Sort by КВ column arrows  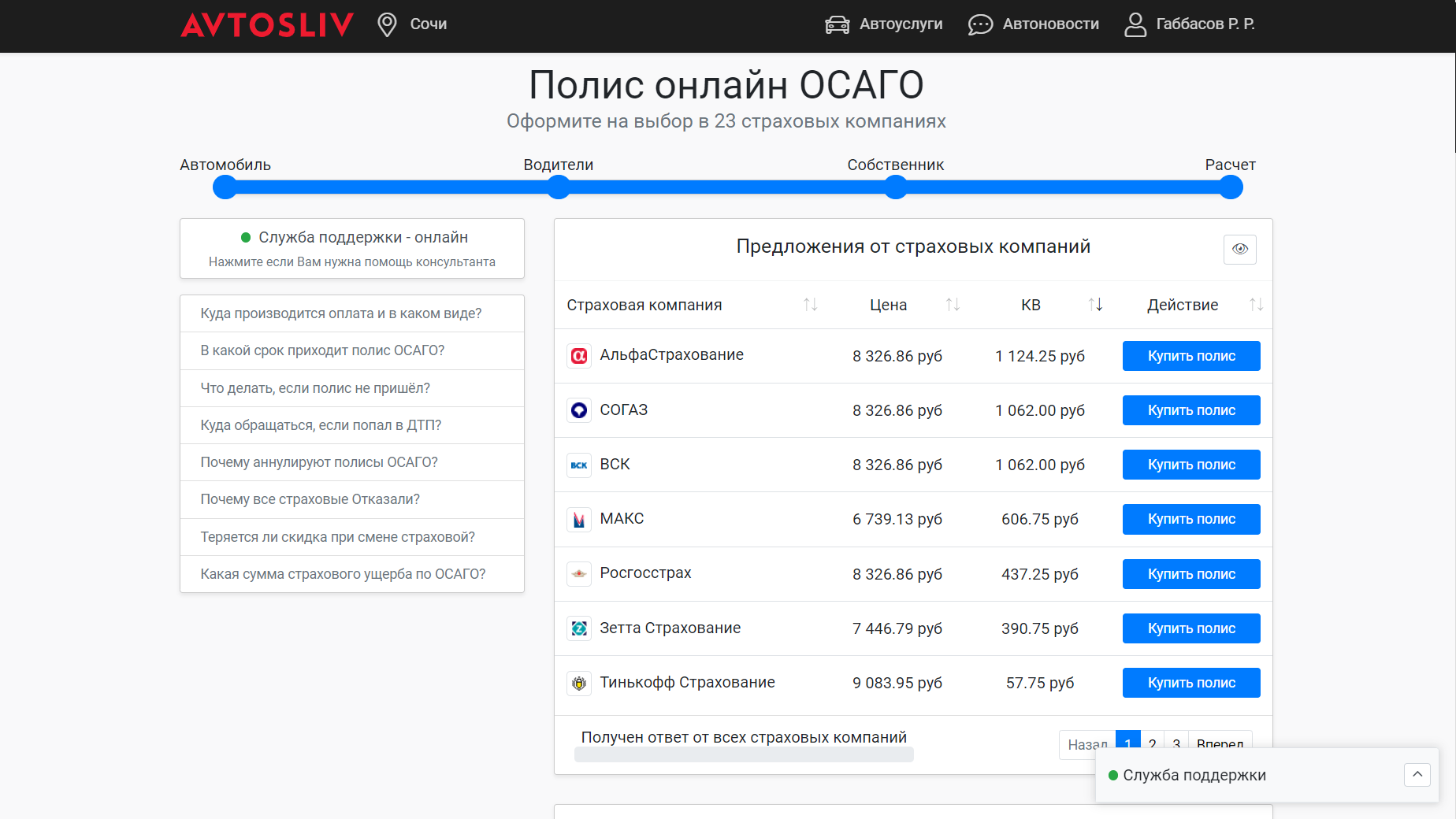1095,305
